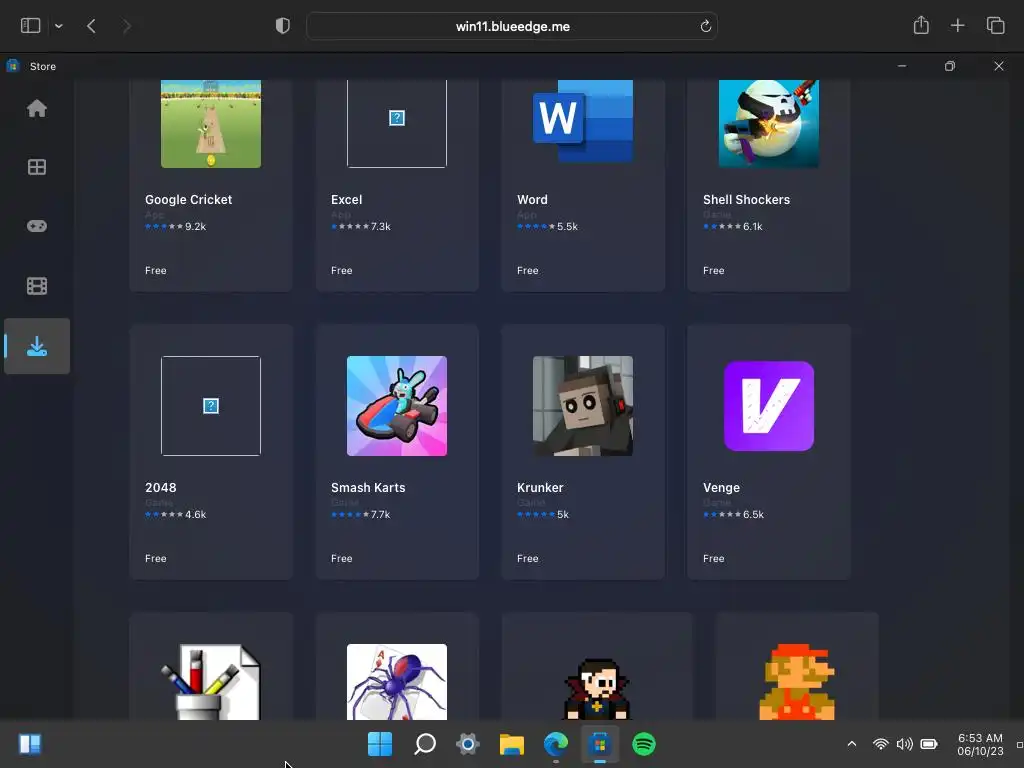The width and height of the screenshot is (1024, 768).
Task: Click the Free price on Word card
Action: (x=528, y=270)
